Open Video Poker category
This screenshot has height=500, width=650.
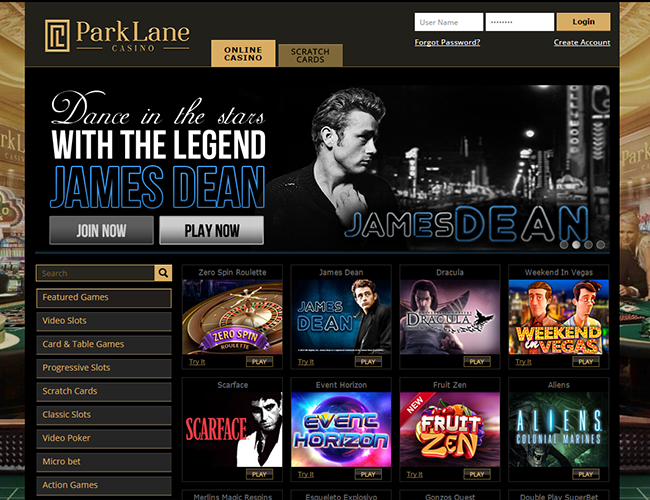104,438
